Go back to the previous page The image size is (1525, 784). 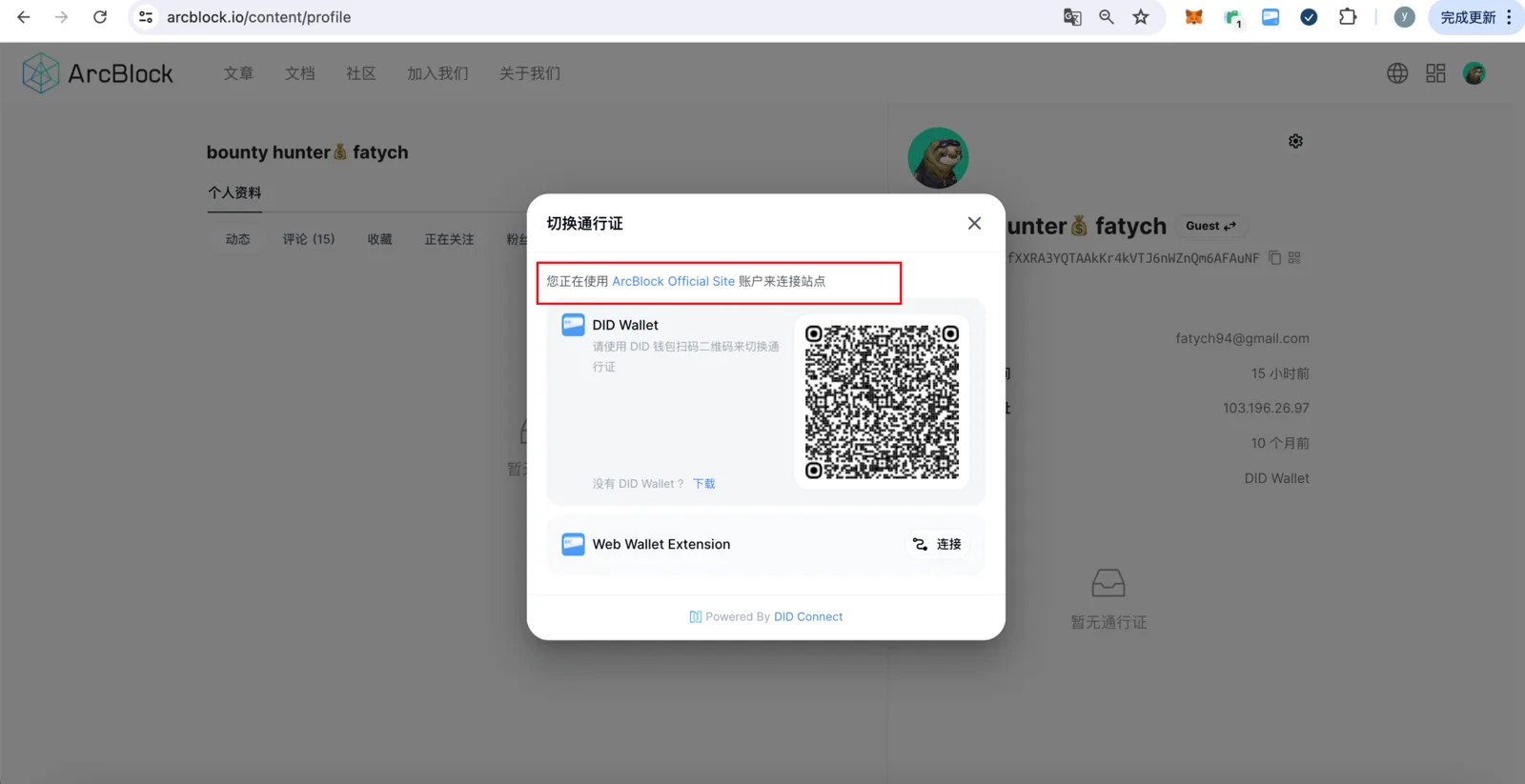coord(24,17)
